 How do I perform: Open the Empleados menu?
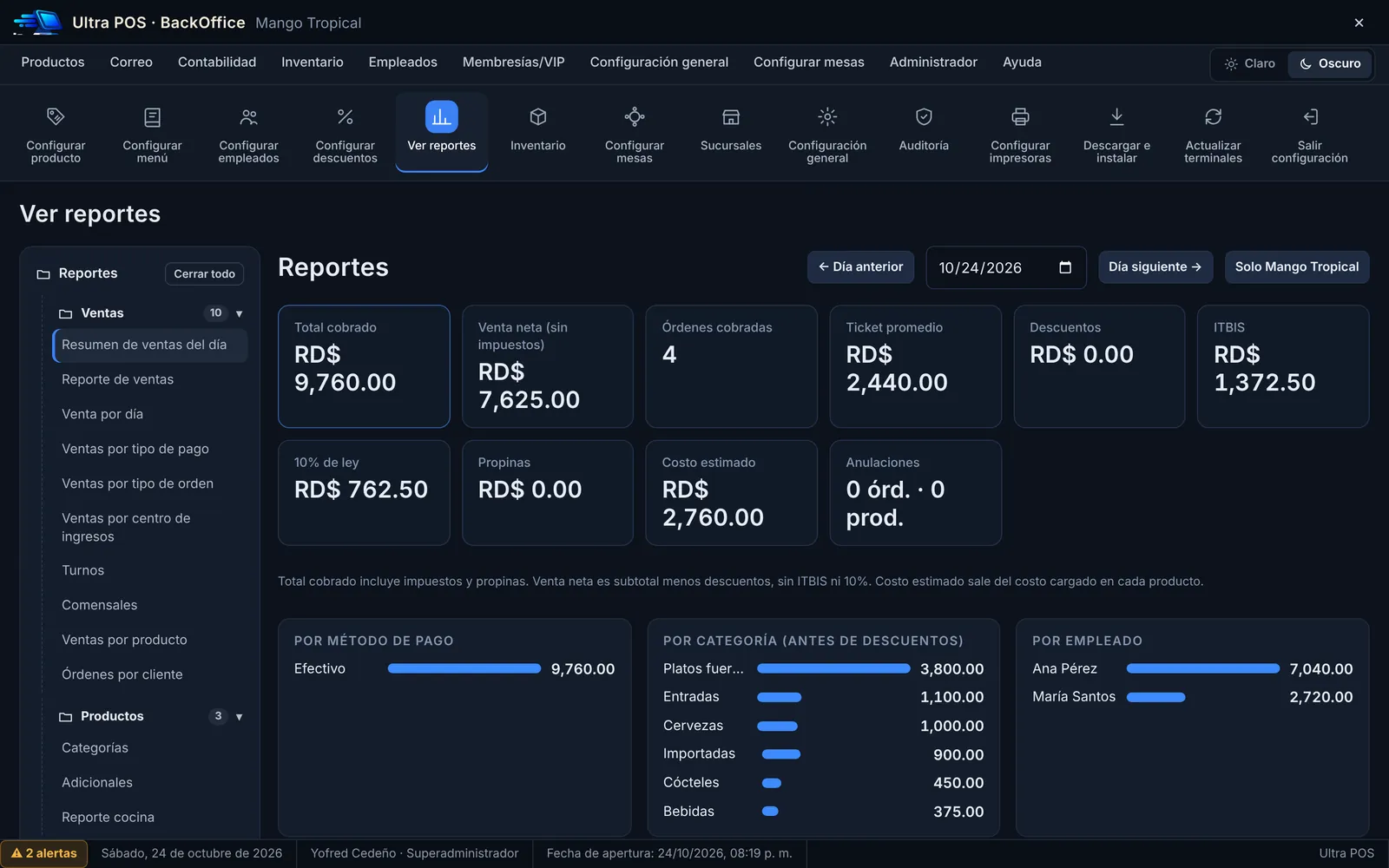(403, 62)
